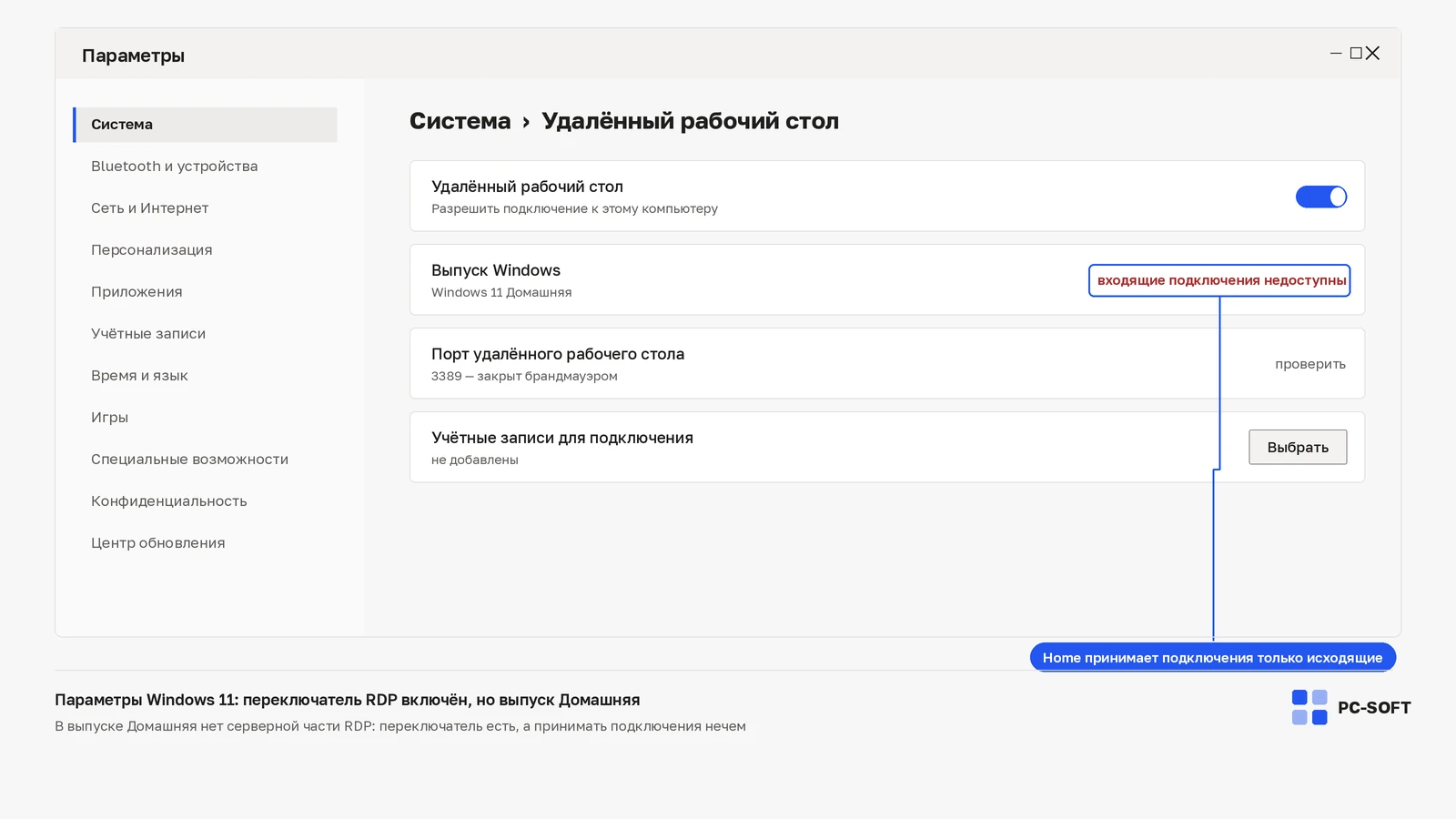Toggle Удалённый рабочий стол switch off
The width and height of the screenshot is (1456, 819).
click(1321, 197)
